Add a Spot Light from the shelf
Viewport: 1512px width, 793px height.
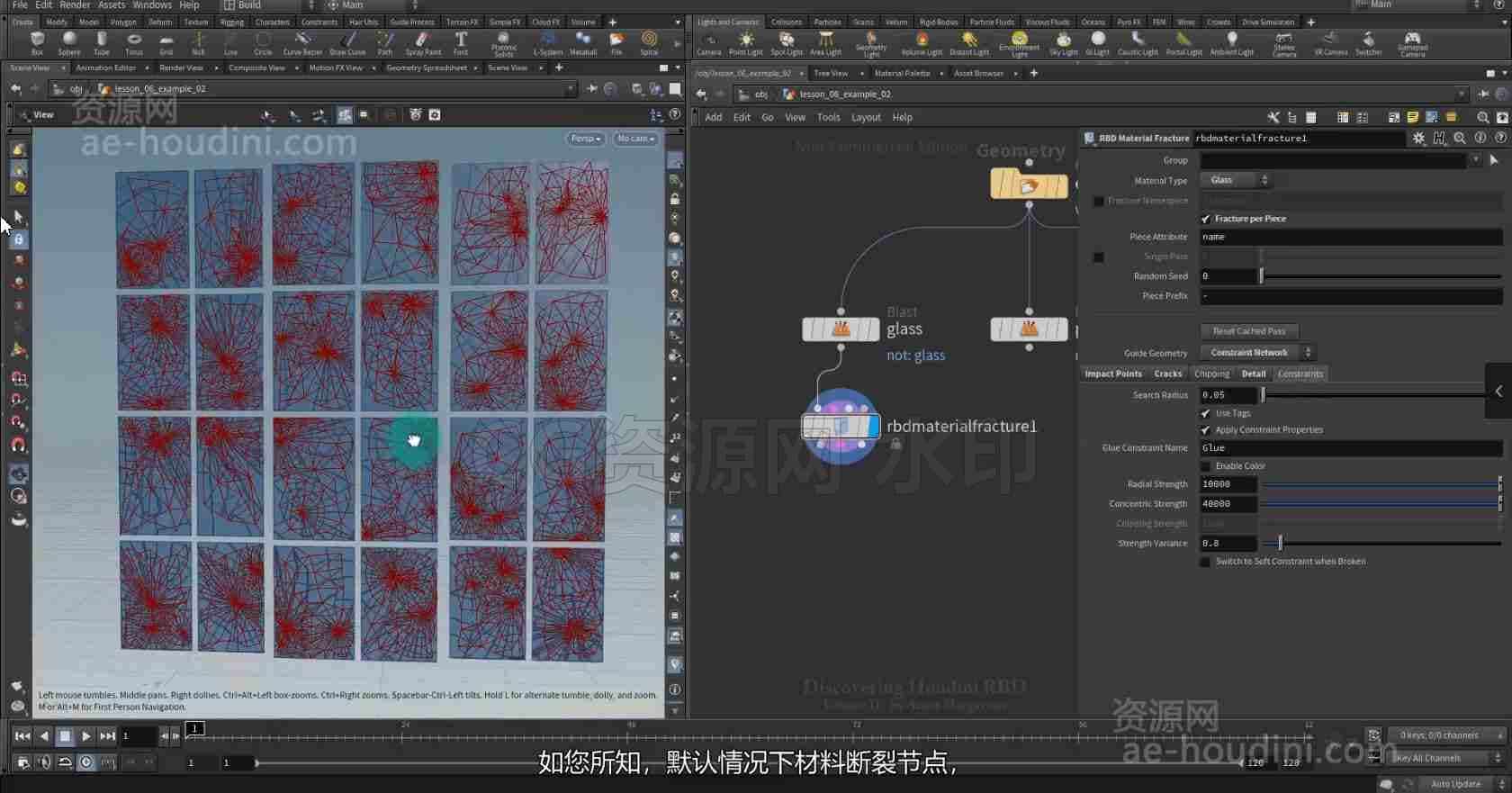point(787,43)
